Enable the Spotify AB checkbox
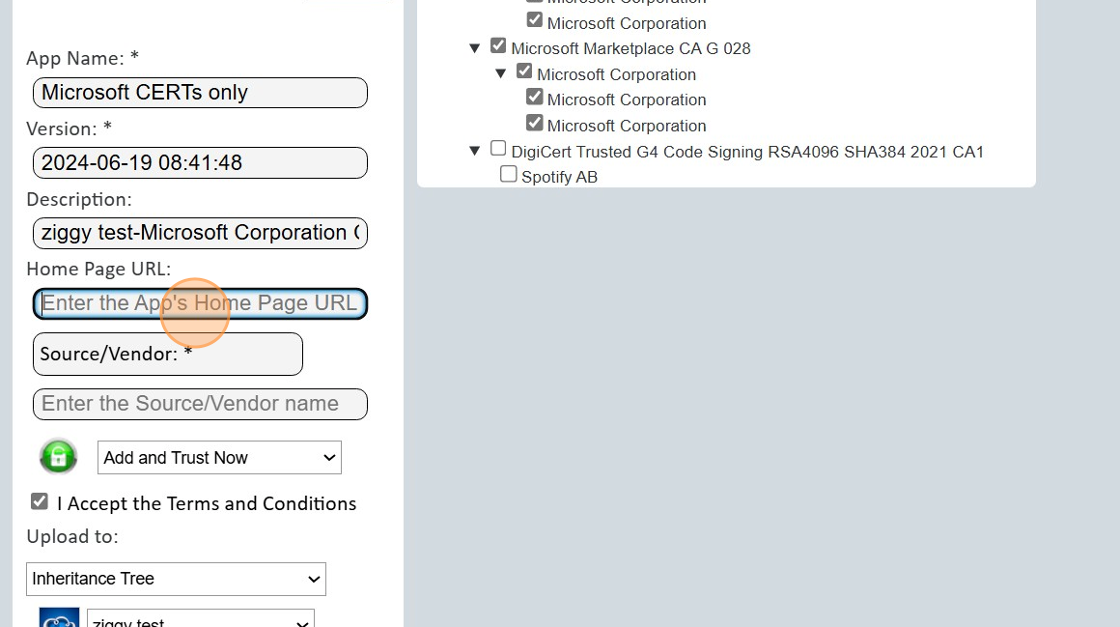The height and width of the screenshot is (627, 1120). click(508, 175)
